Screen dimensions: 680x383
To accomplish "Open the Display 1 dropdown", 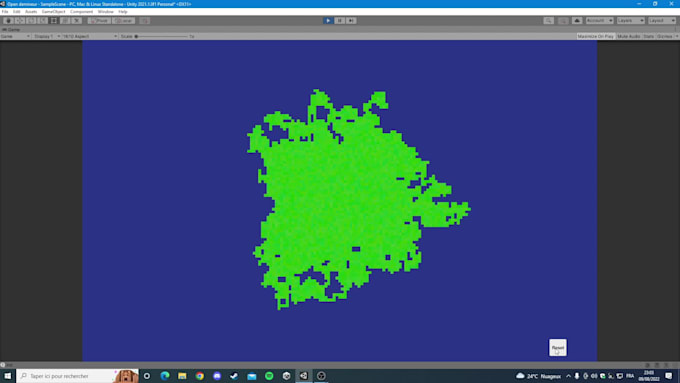I will [x=46, y=36].
